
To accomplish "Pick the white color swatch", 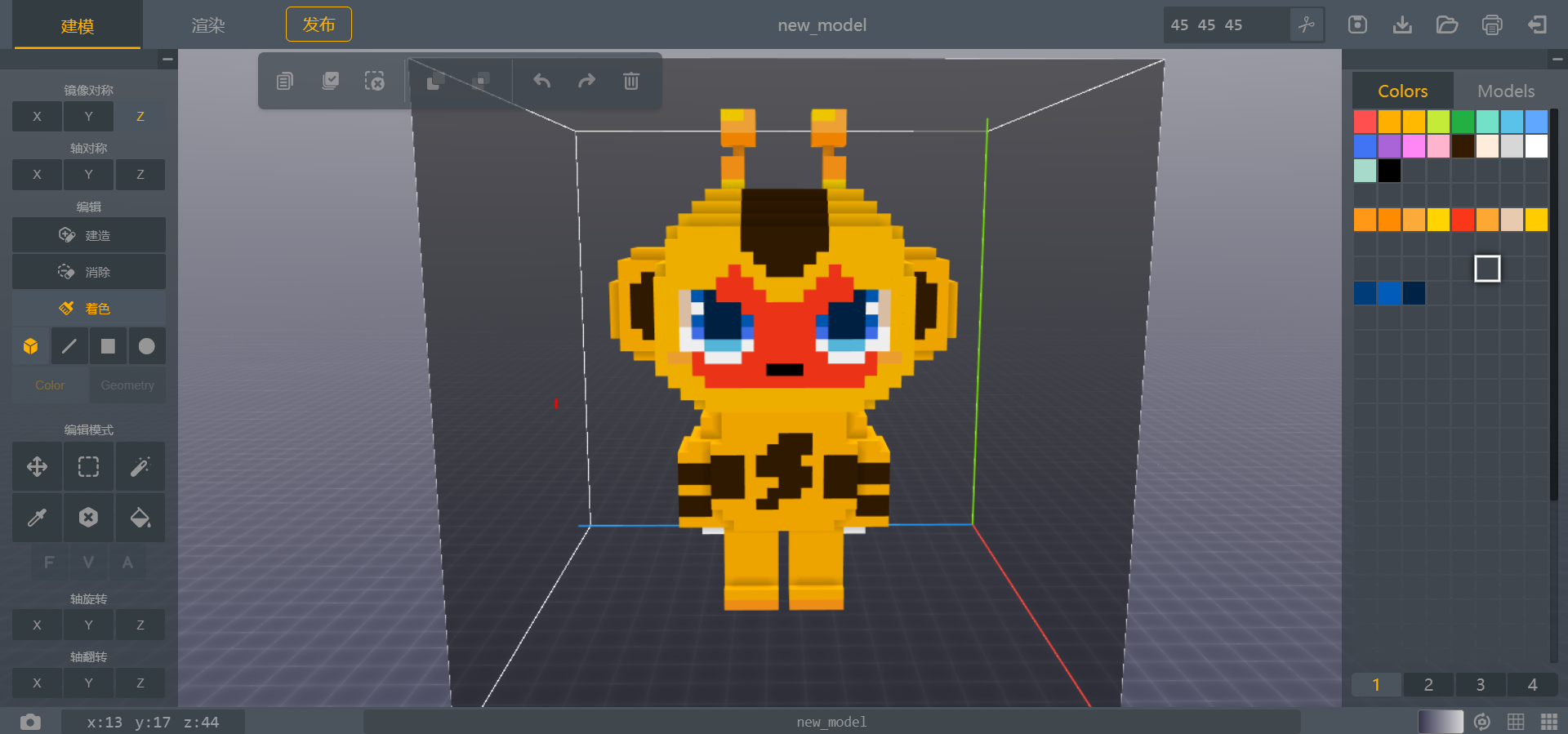I will coord(1536,146).
